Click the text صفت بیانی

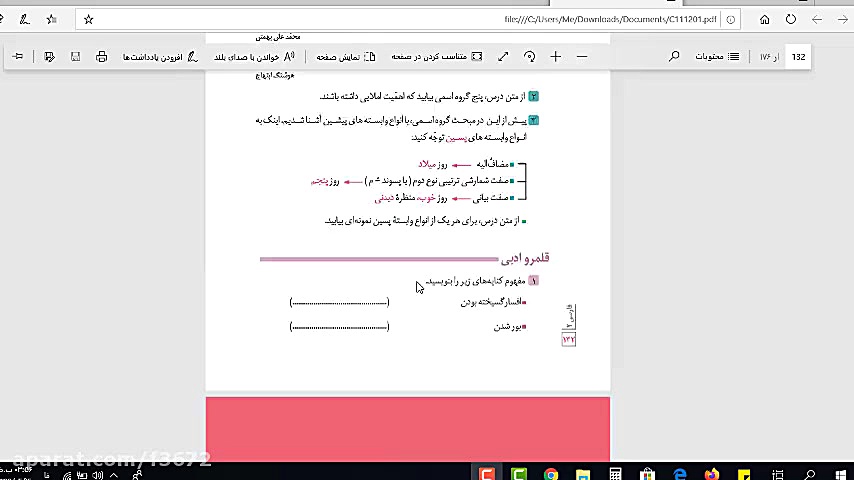point(490,198)
